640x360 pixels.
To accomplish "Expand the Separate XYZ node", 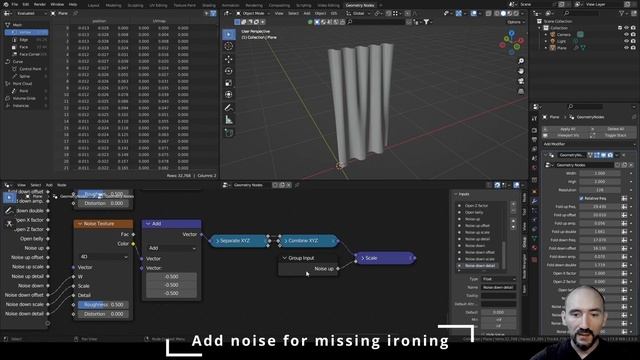I will coord(217,241).
